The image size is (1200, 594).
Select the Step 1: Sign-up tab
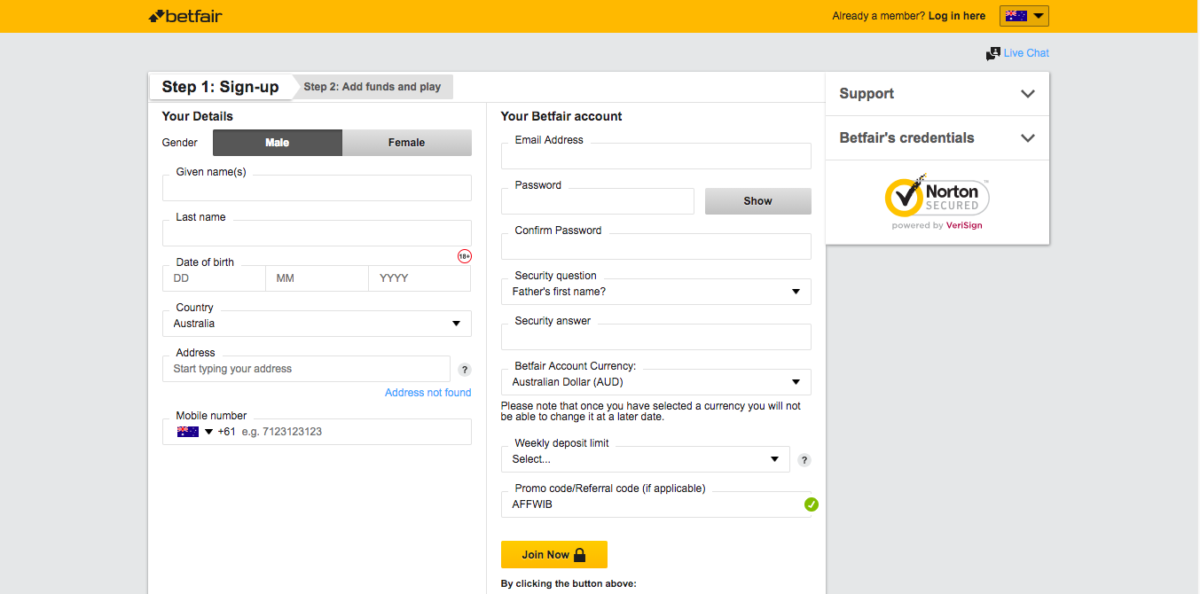221,86
